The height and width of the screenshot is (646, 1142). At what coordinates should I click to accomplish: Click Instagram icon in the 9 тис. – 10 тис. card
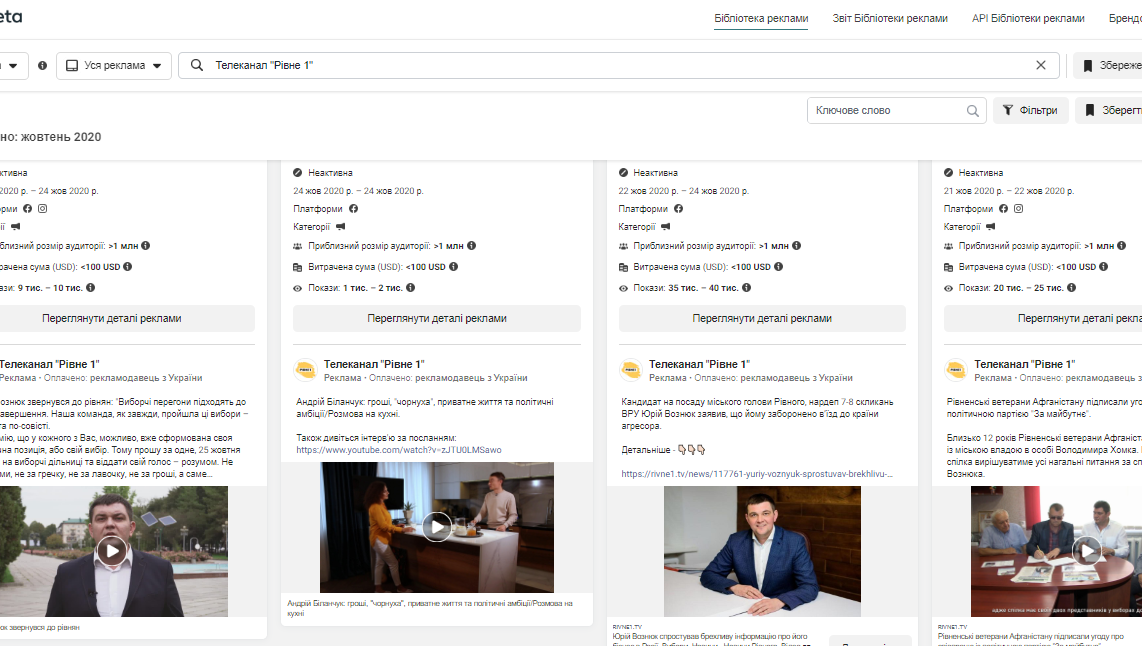click(42, 209)
